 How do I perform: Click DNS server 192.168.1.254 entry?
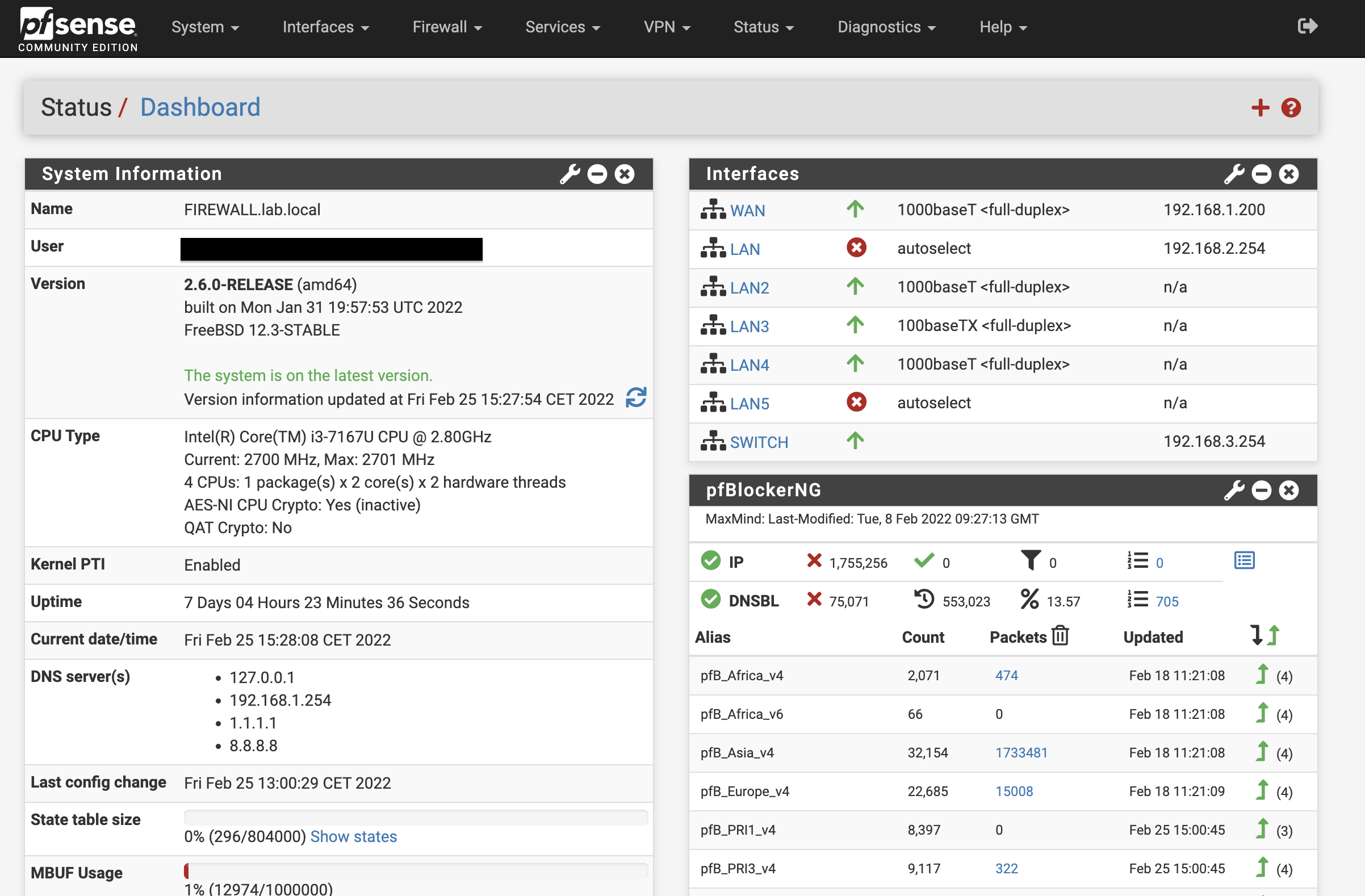[x=280, y=700]
